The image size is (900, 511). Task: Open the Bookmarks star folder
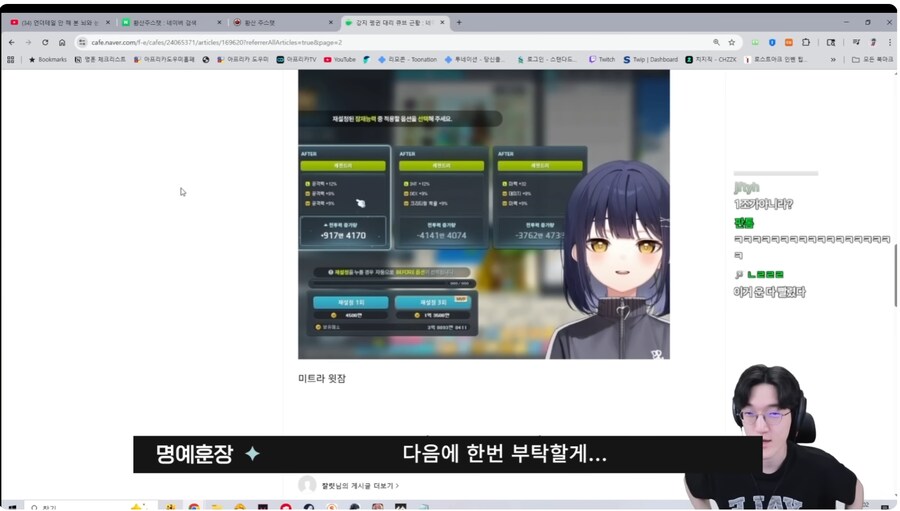pyautogui.click(x=48, y=59)
